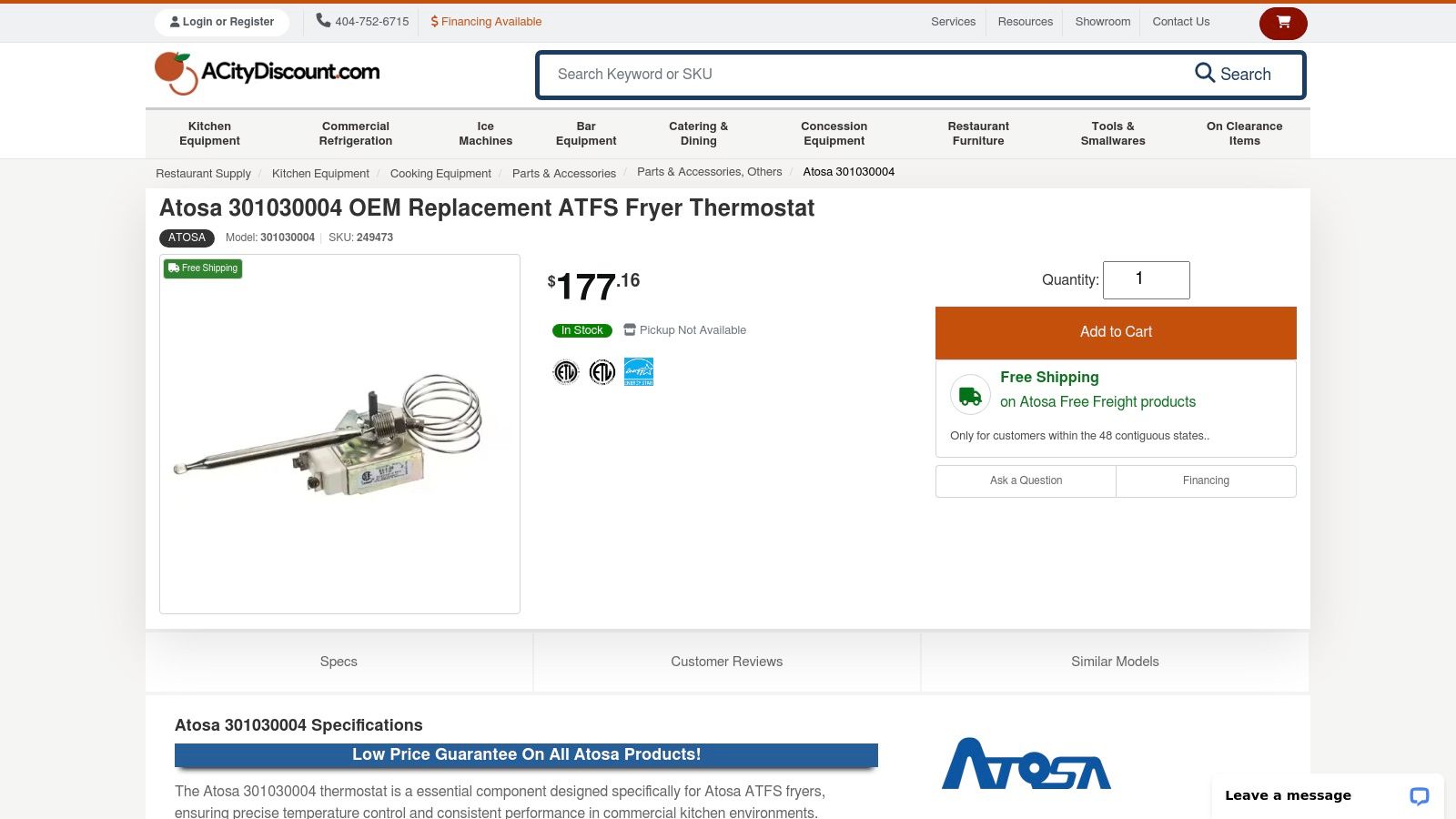
Task: Click the green free shipping truck icon
Action: tap(970, 395)
